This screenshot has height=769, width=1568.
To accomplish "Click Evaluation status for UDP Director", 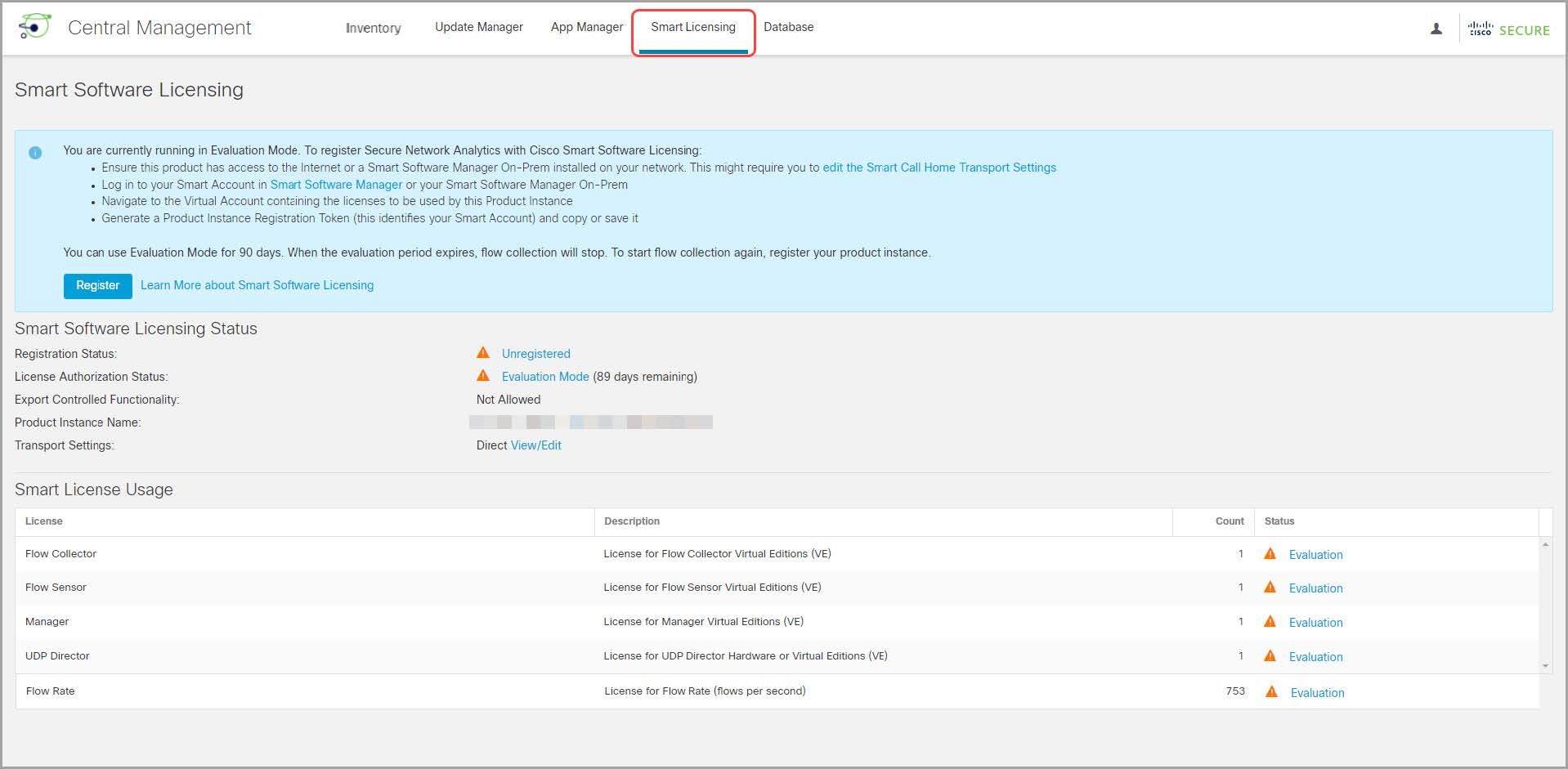I will 1316,657.
